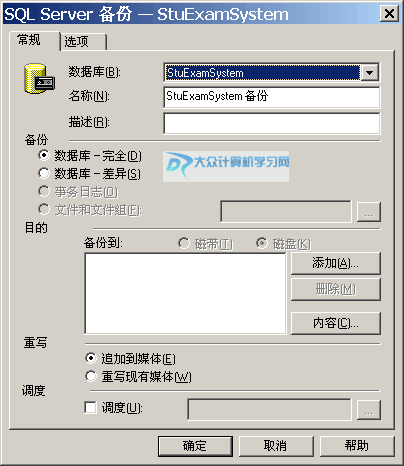
Task: Enable the 调度 checkbox
Action: pos(90,407)
